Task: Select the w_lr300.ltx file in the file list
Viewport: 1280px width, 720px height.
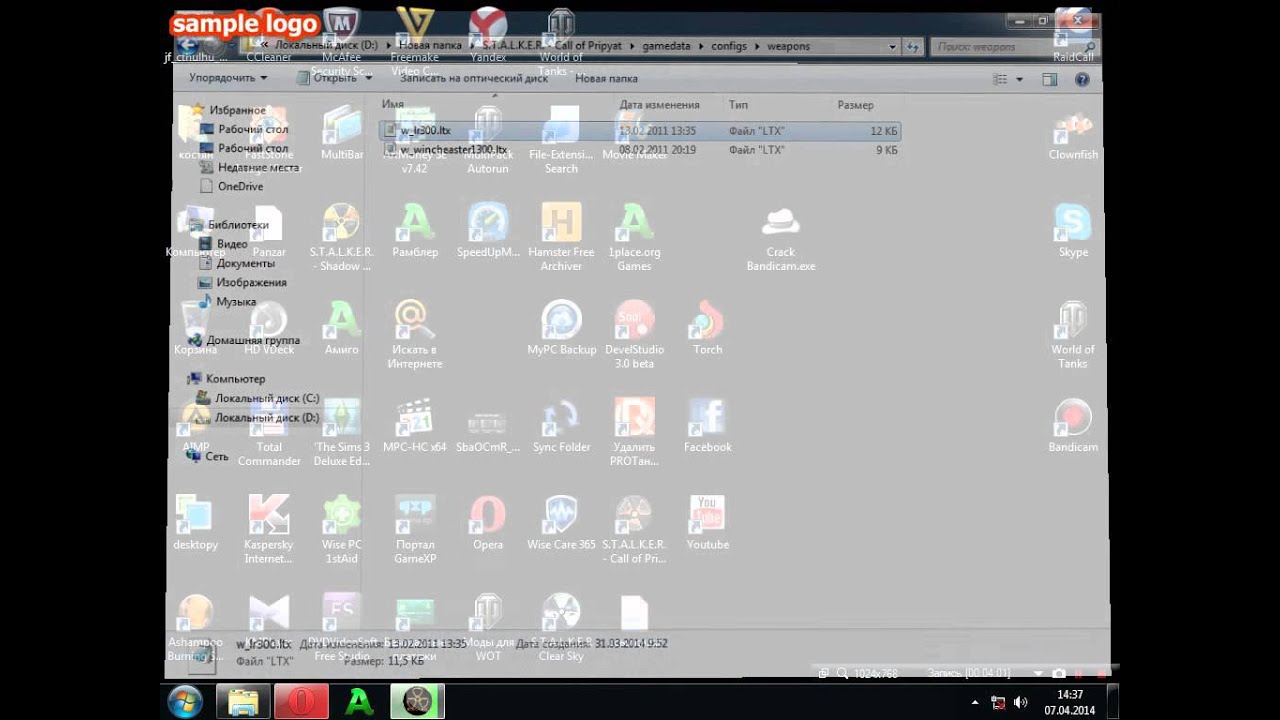Action: pos(640,131)
